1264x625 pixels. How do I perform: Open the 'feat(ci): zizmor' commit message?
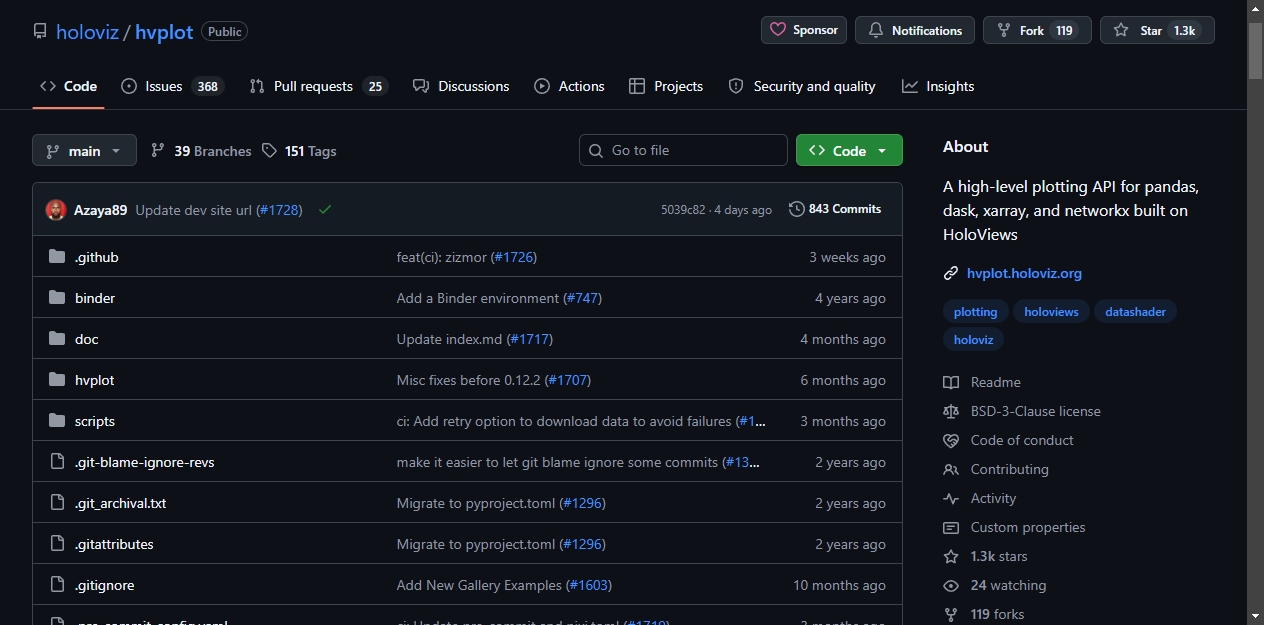pyautogui.click(x=441, y=257)
